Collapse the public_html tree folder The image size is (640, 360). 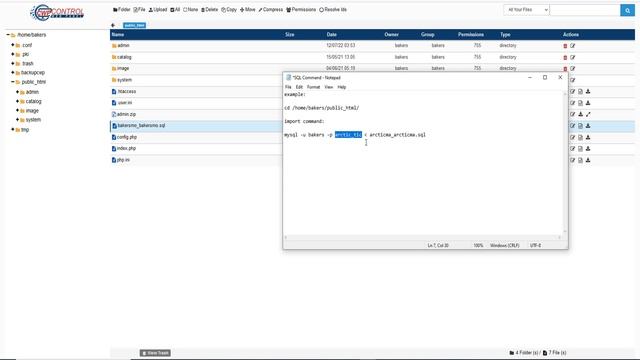(13, 82)
